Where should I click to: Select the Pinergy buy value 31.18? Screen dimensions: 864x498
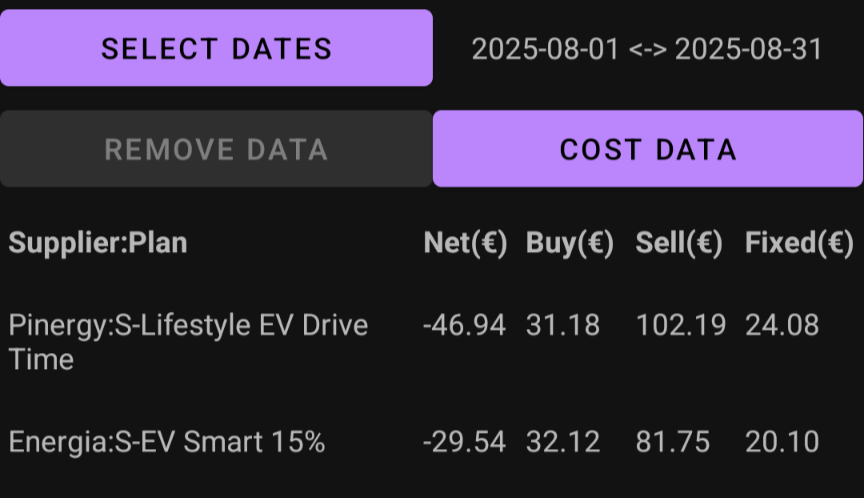[563, 325]
